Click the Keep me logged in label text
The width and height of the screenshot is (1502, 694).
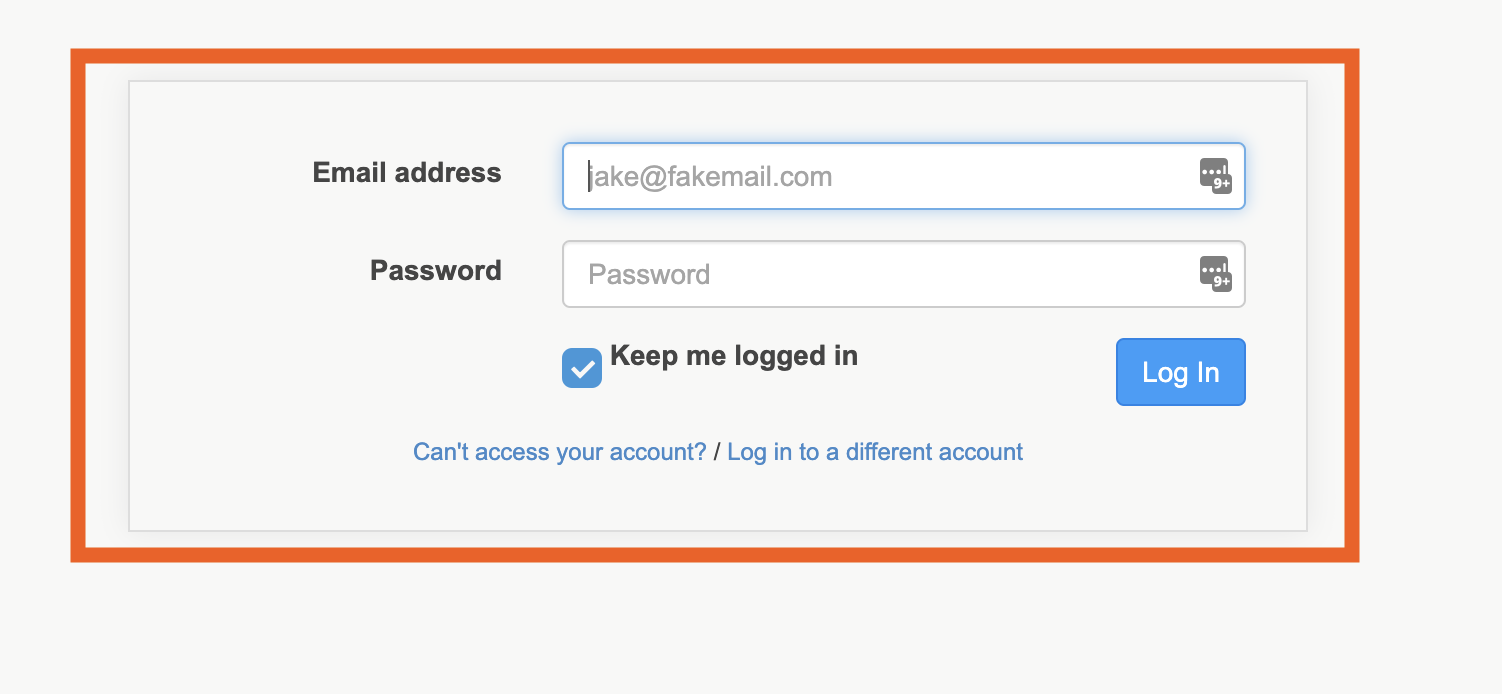[734, 356]
